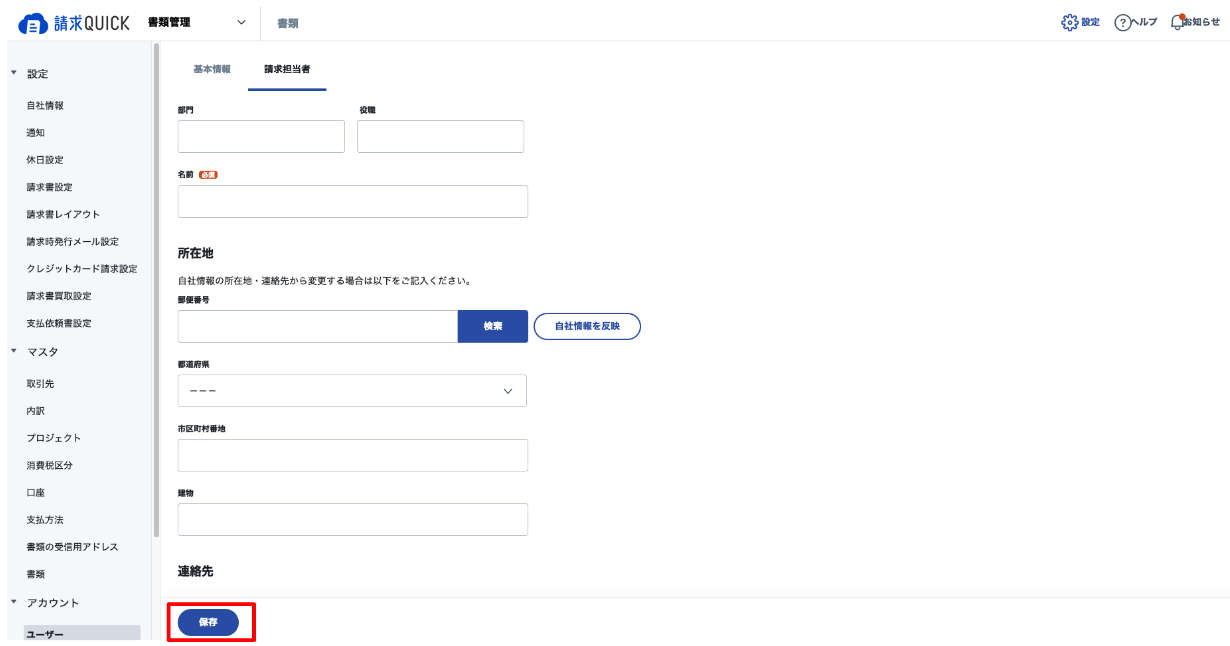Screen dimensions: 1230x646
Task: Open 取引先 in the sidebar
Action: tap(40, 384)
